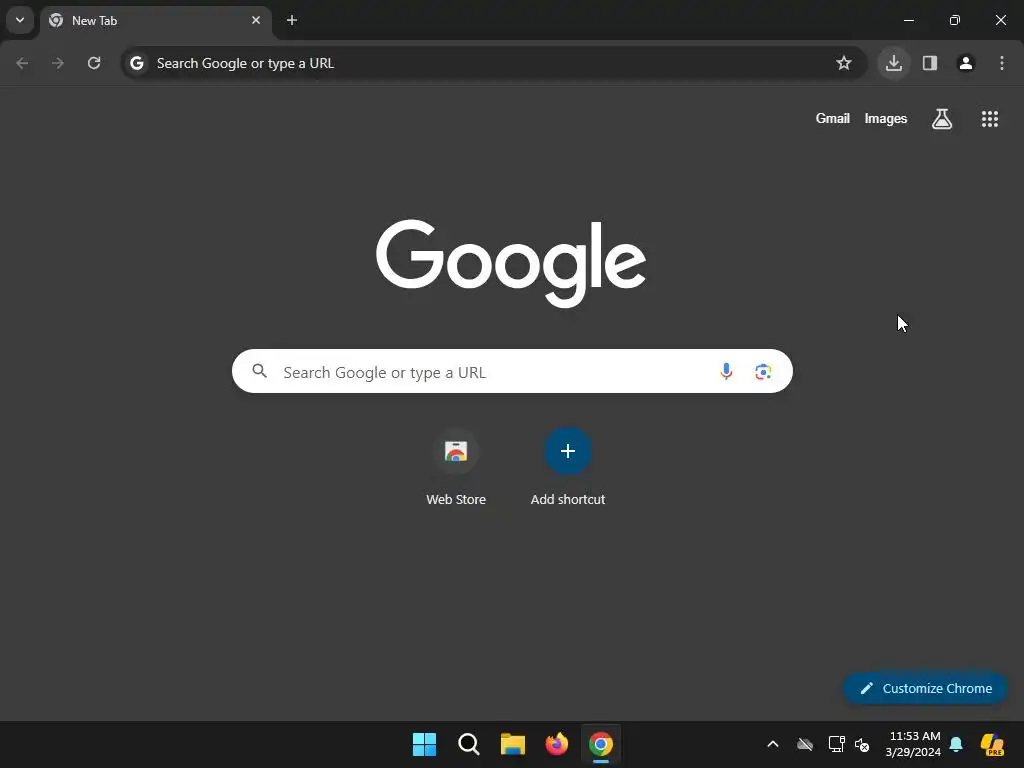Close the New Tab tab
This screenshot has height=768, width=1024.
coord(256,20)
